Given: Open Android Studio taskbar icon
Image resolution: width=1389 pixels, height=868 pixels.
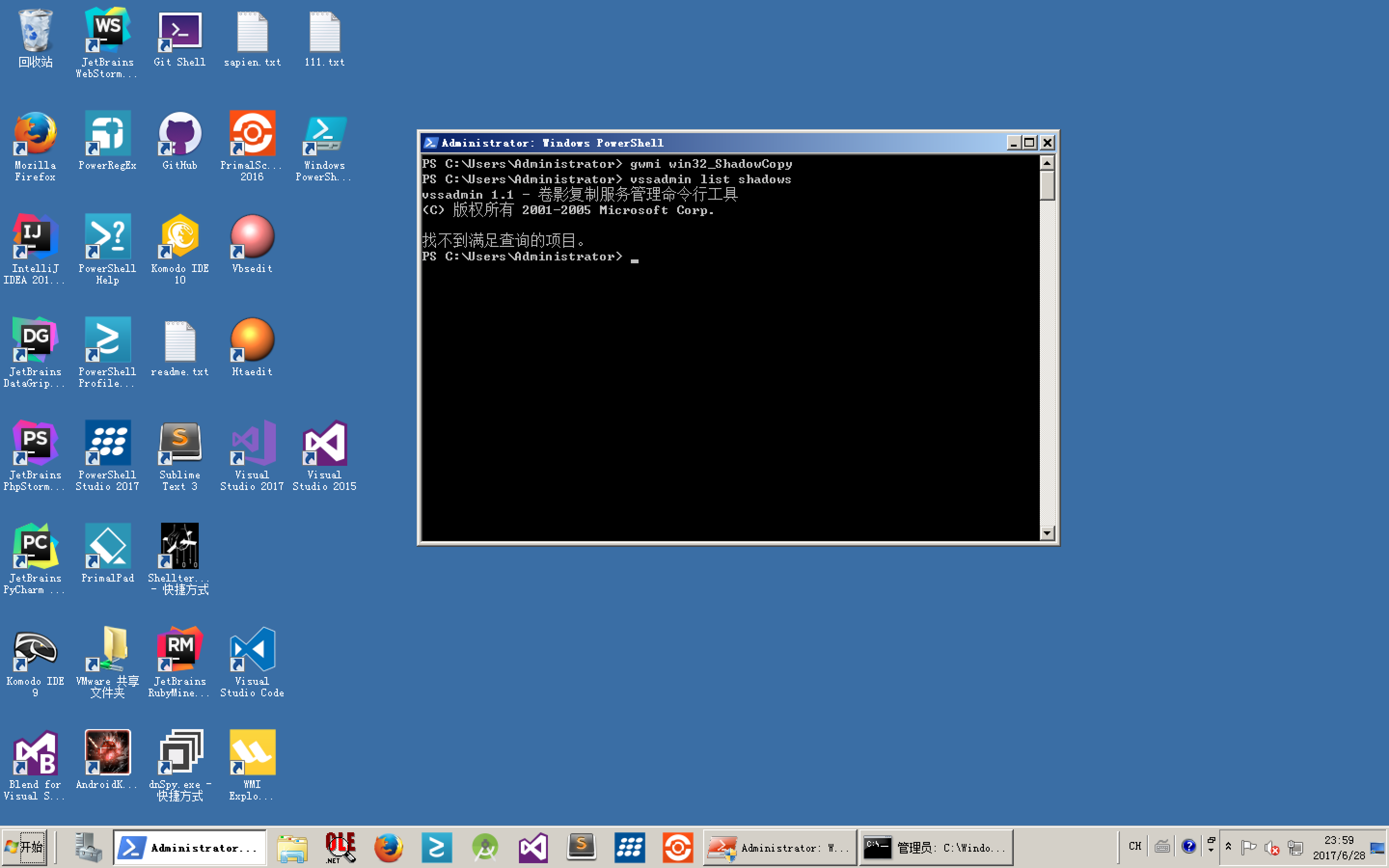Looking at the screenshot, I should point(485,848).
